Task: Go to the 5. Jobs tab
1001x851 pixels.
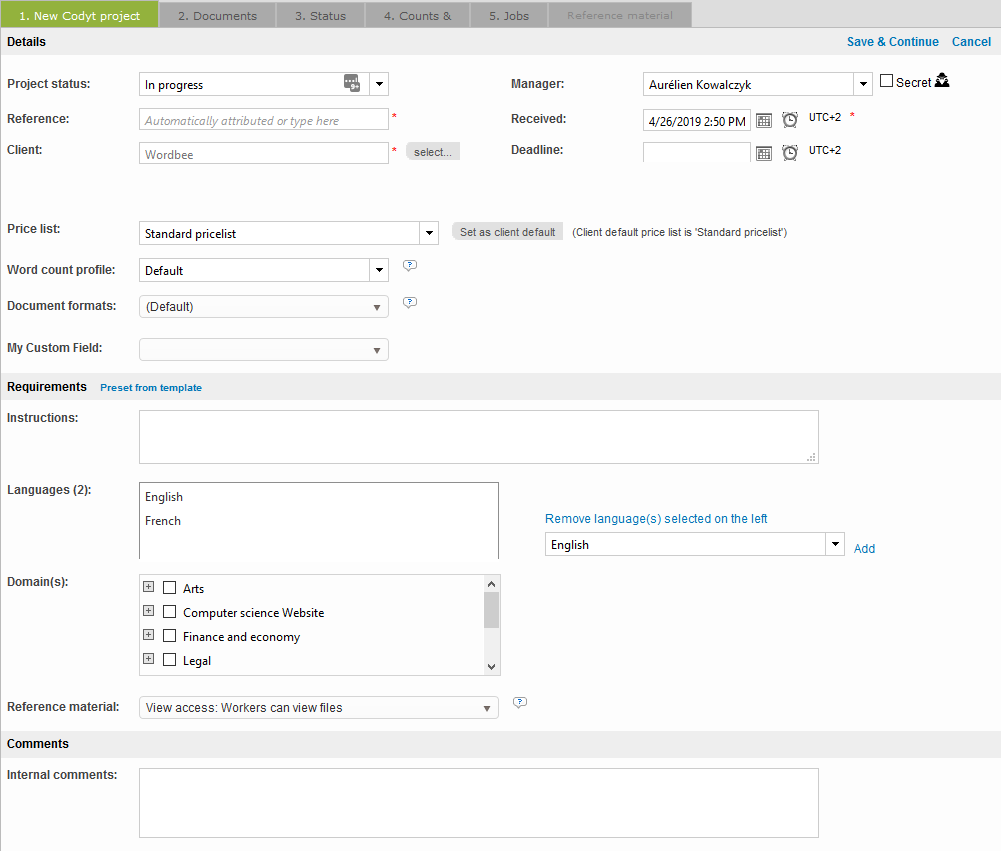Action: 509,15
